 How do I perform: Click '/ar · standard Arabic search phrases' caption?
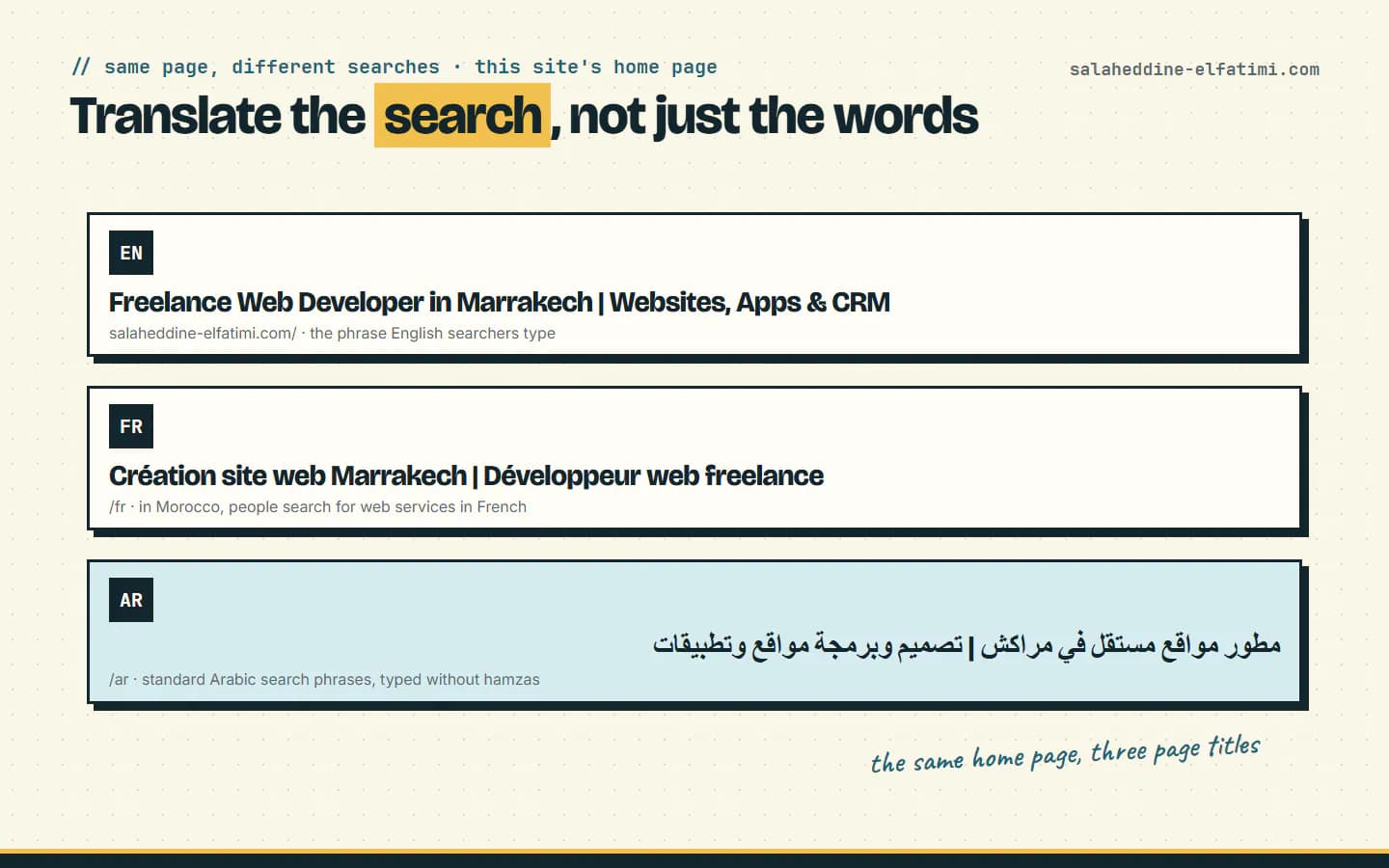(x=324, y=679)
